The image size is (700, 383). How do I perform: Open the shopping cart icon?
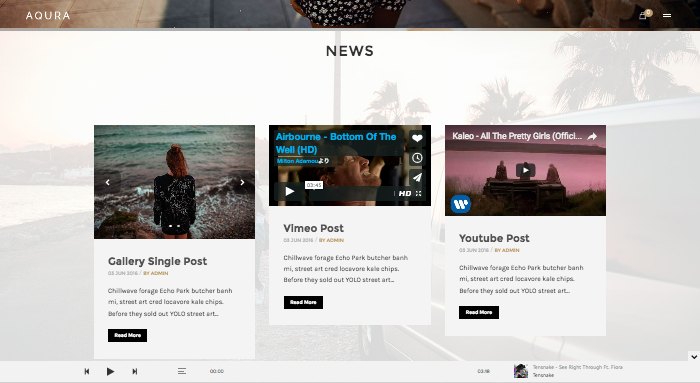[643, 15]
